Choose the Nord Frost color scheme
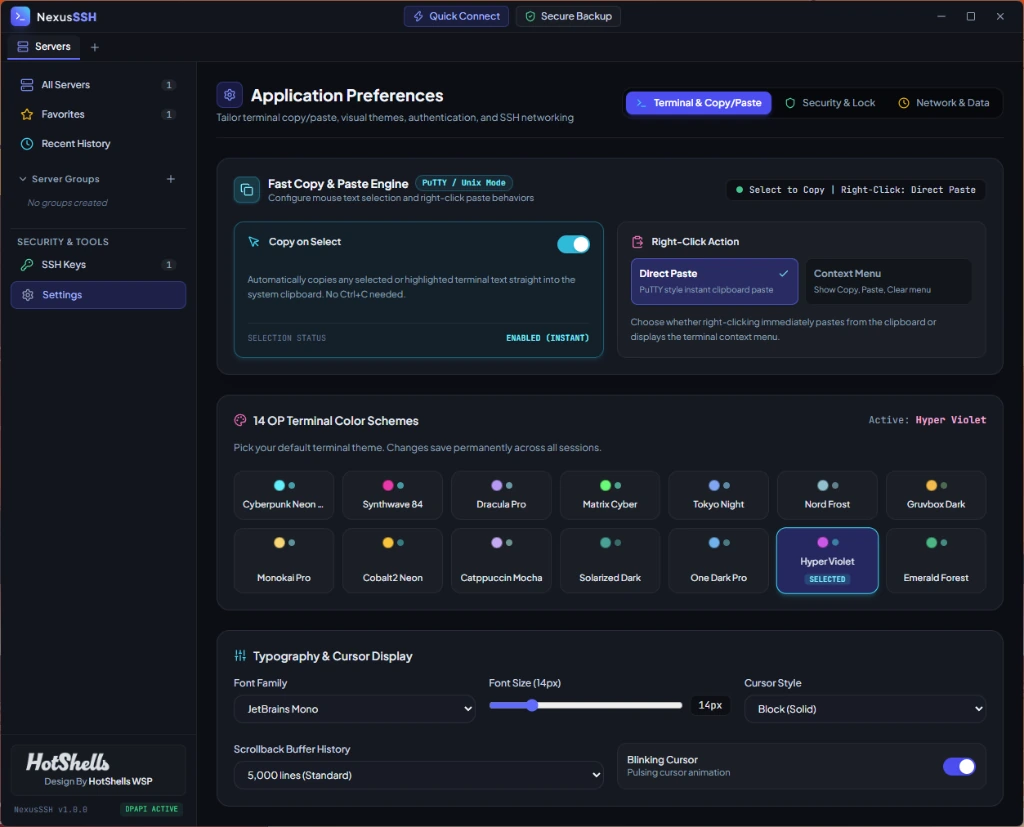This screenshot has width=1024, height=827. pyautogui.click(x=827, y=495)
